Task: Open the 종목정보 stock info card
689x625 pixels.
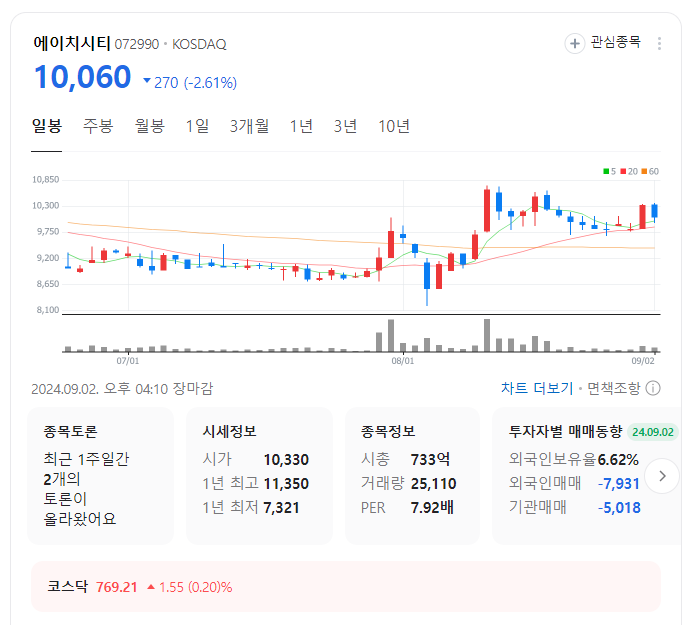Action: [412, 476]
